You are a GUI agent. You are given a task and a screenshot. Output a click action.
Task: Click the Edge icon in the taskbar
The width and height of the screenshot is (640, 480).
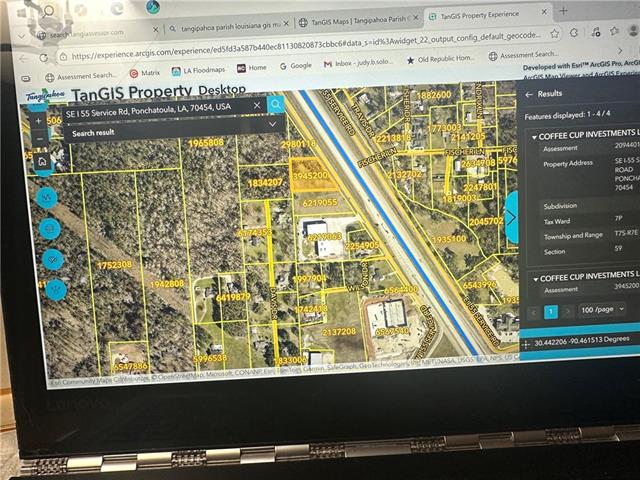click(117, 8)
